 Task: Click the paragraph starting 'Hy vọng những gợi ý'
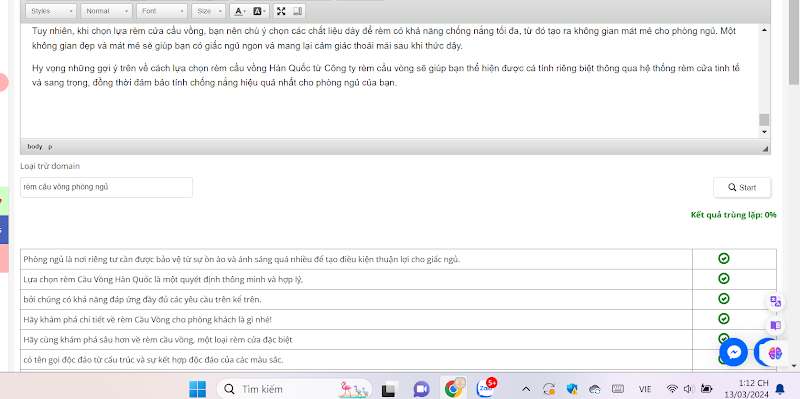[x=386, y=76]
